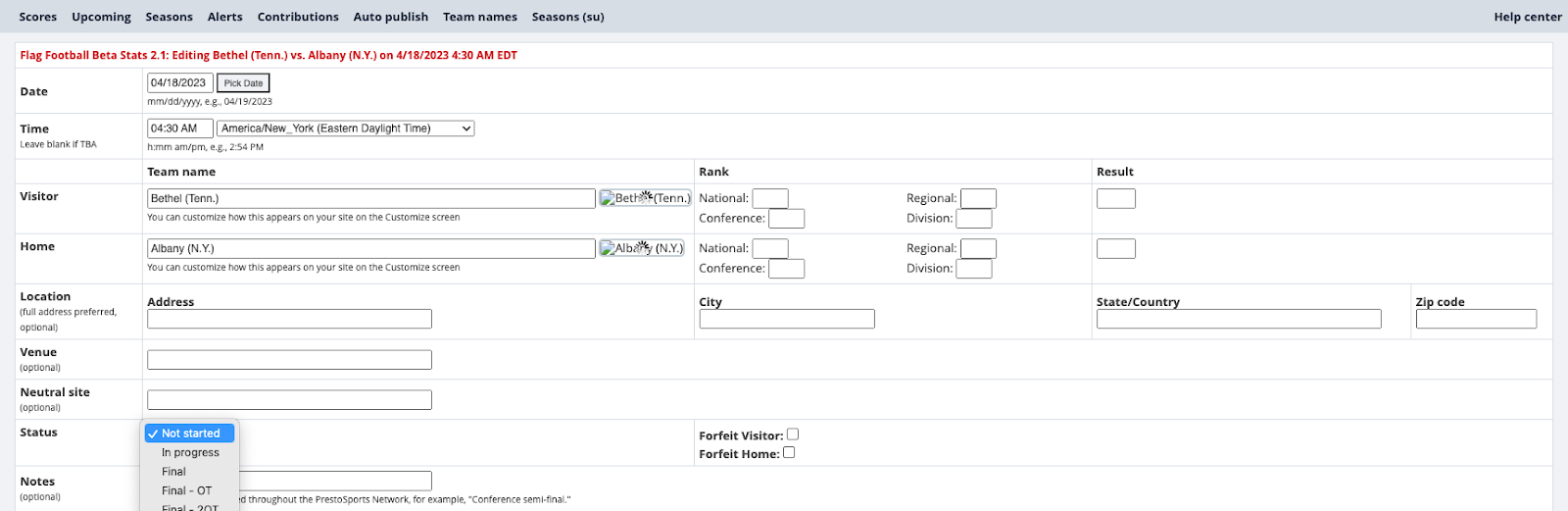Open the Contributions menu
The height and width of the screenshot is (511, 1568).
[x=298, y=17]
